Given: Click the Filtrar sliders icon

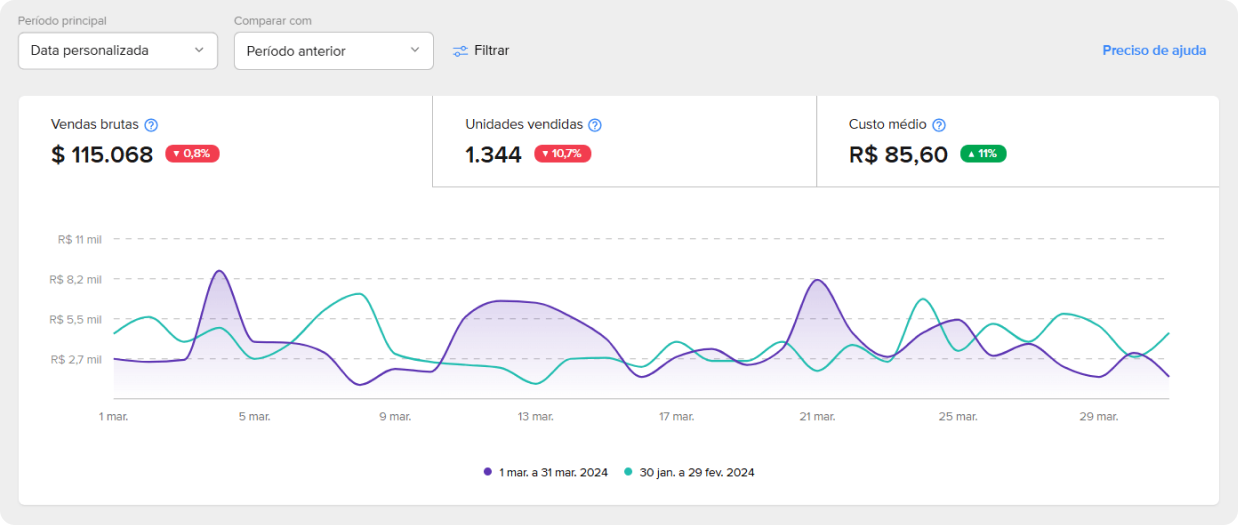Looking at the screenshot, I should point(460,50).
